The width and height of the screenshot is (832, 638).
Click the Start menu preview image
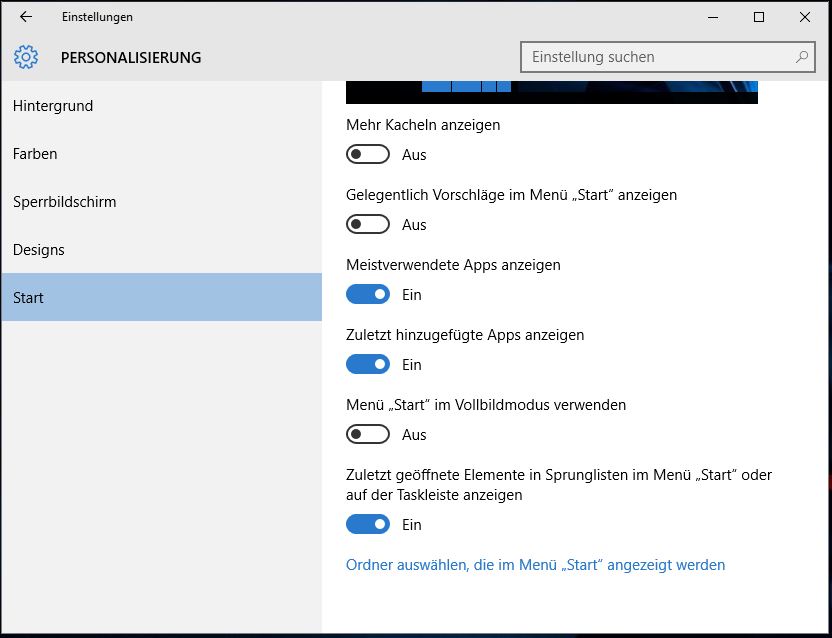click(x=552, y=92)
